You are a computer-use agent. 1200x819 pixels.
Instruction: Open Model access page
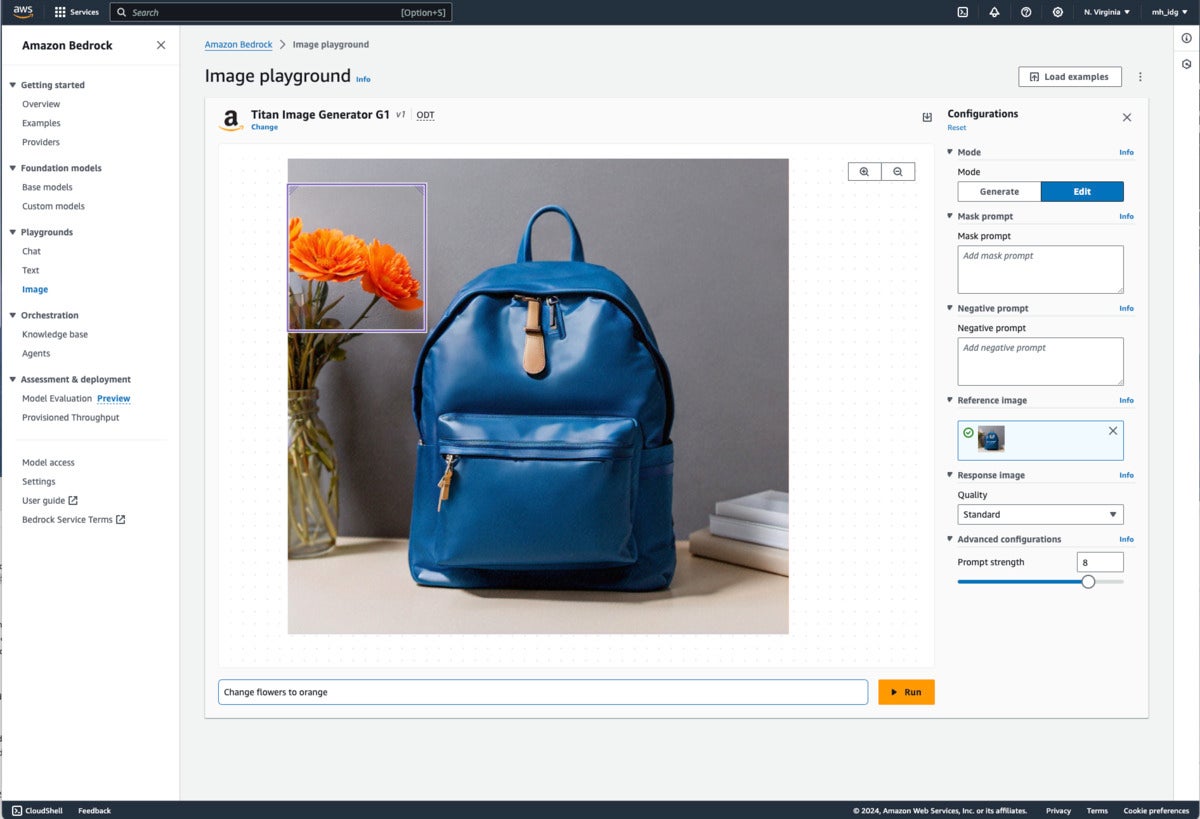click(48, 462)
